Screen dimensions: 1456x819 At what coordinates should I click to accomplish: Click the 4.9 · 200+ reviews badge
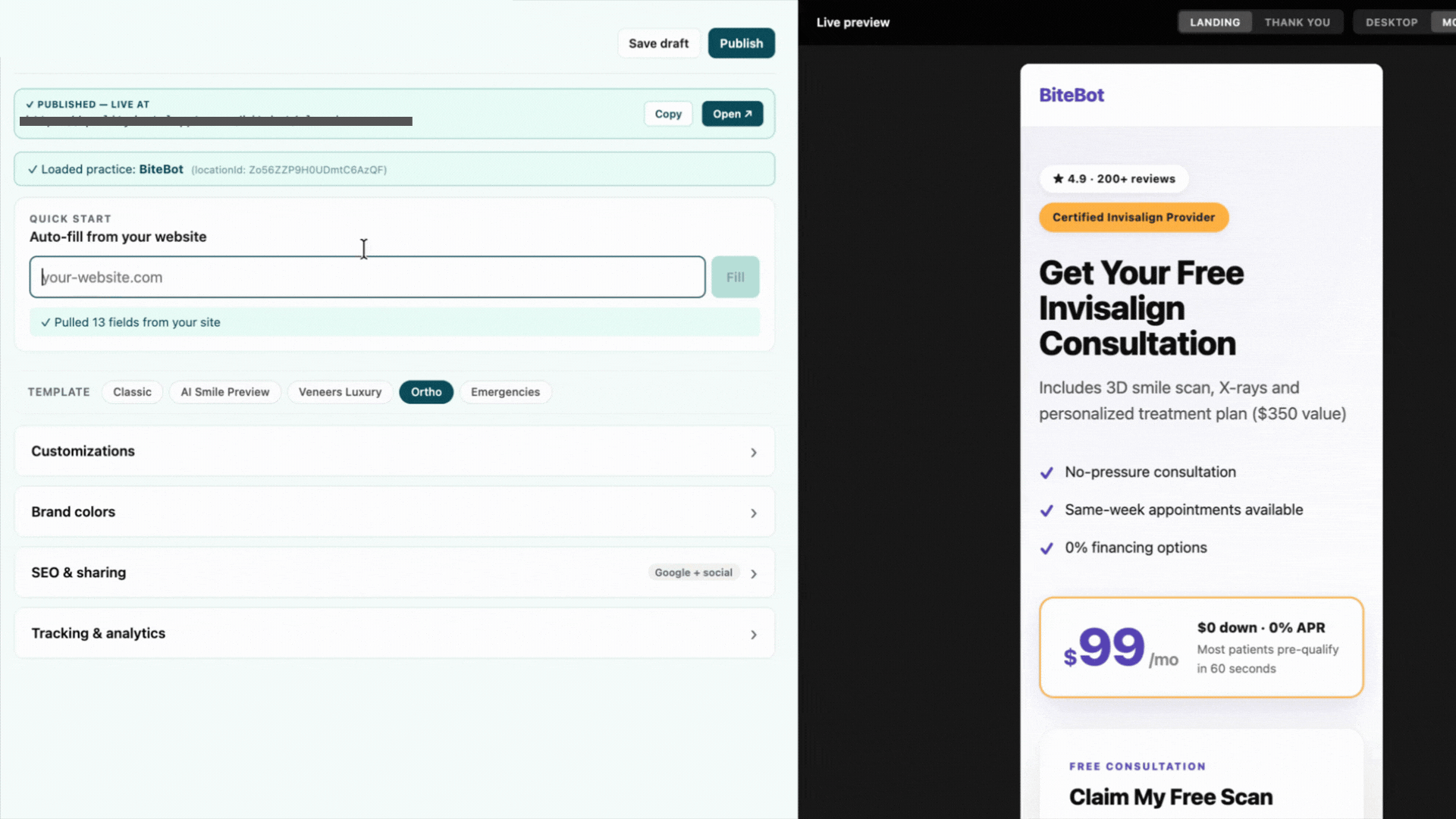pyautogui.click(x=1113, y=179)
